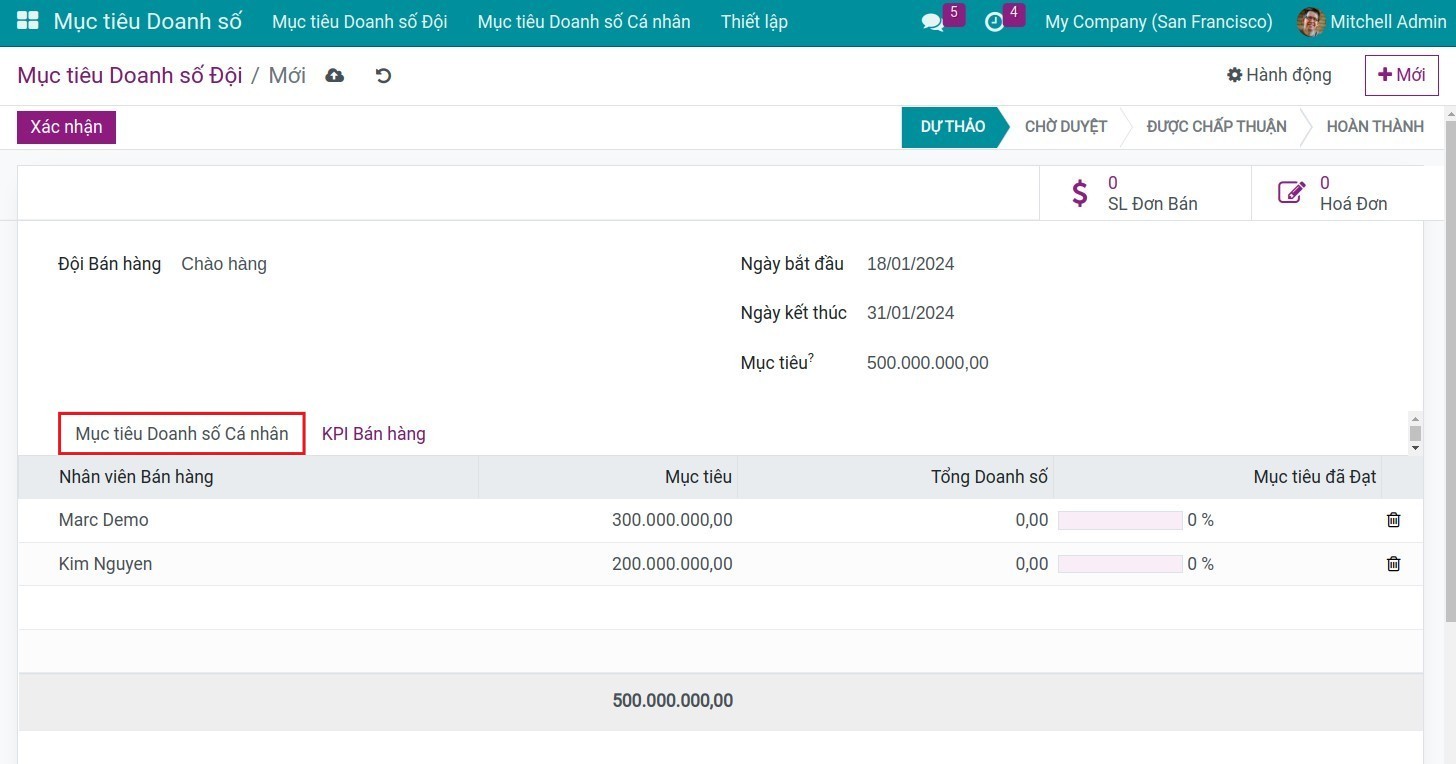Viewport: 1456px width, 764px height.
Task: Click the Mới create button
Action: point(1401,75)
